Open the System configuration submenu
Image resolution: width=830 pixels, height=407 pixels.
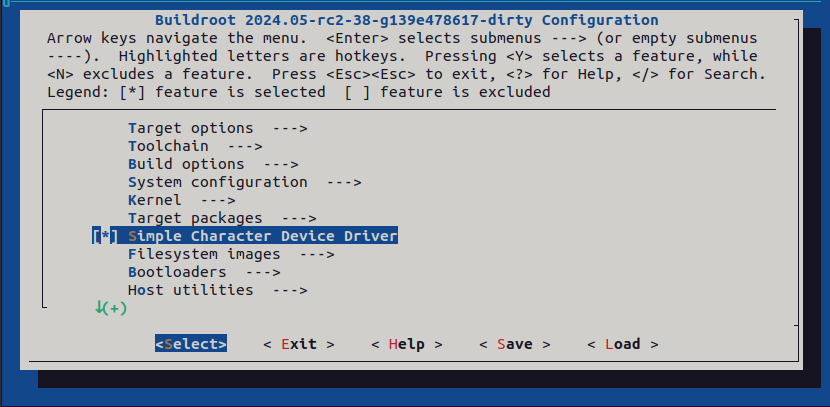(245, 182)
